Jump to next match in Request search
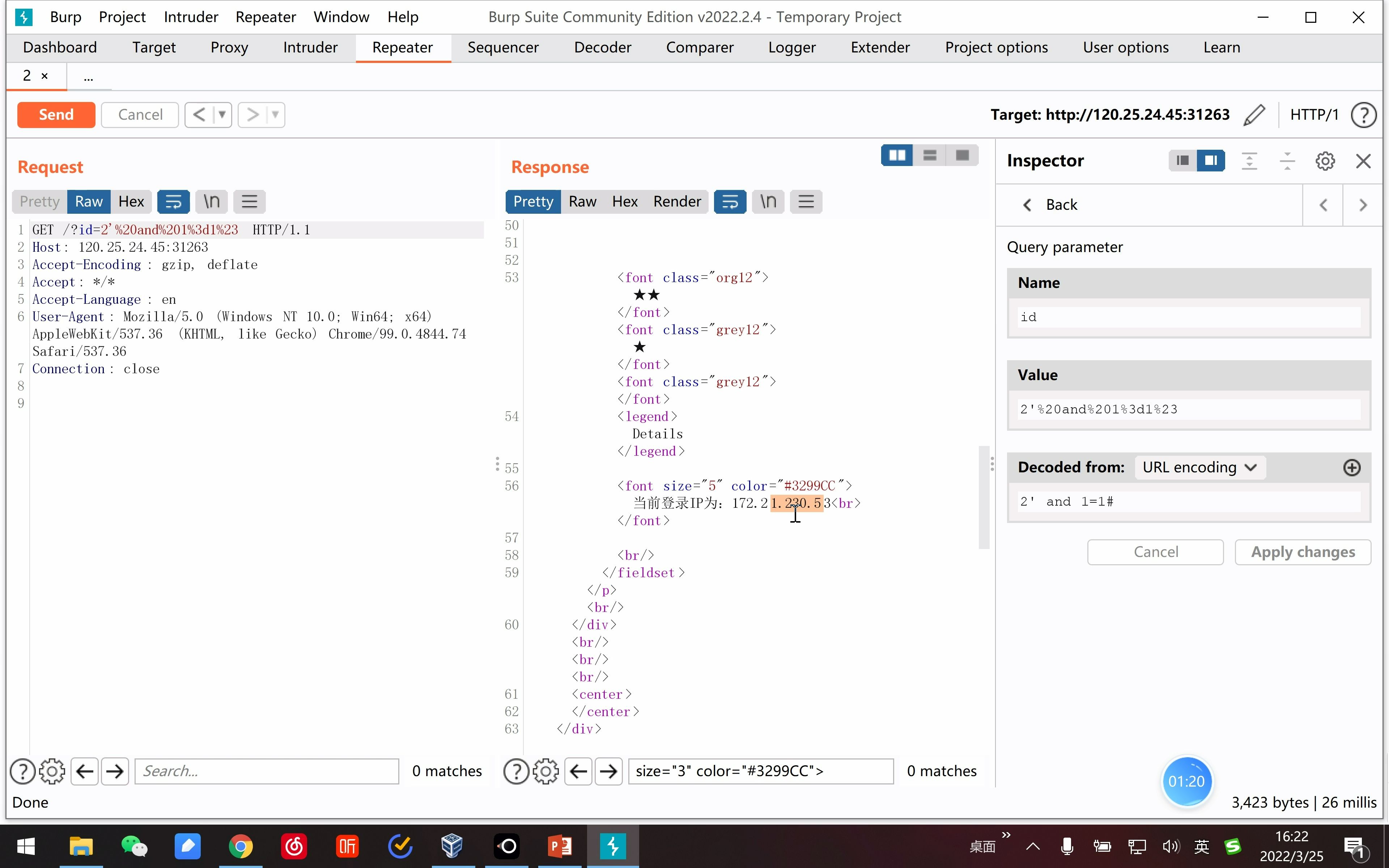Viewport: 1389px width, 868px height. [115, 771]
